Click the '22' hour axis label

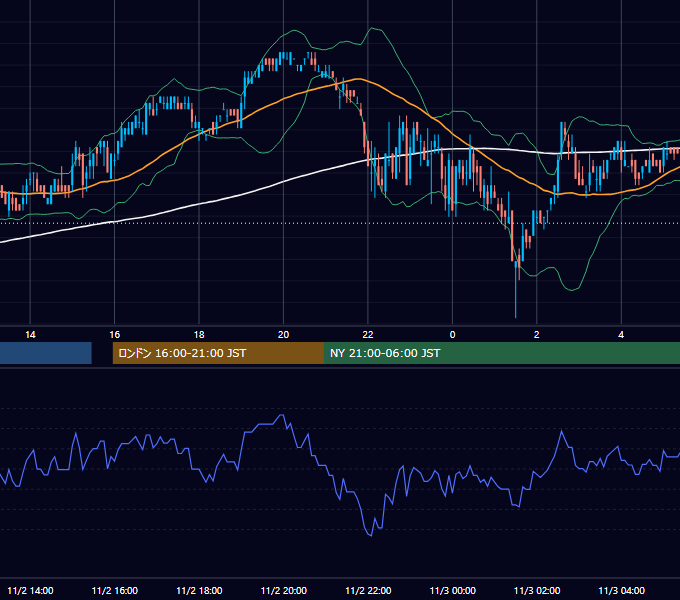coord(368,335)
